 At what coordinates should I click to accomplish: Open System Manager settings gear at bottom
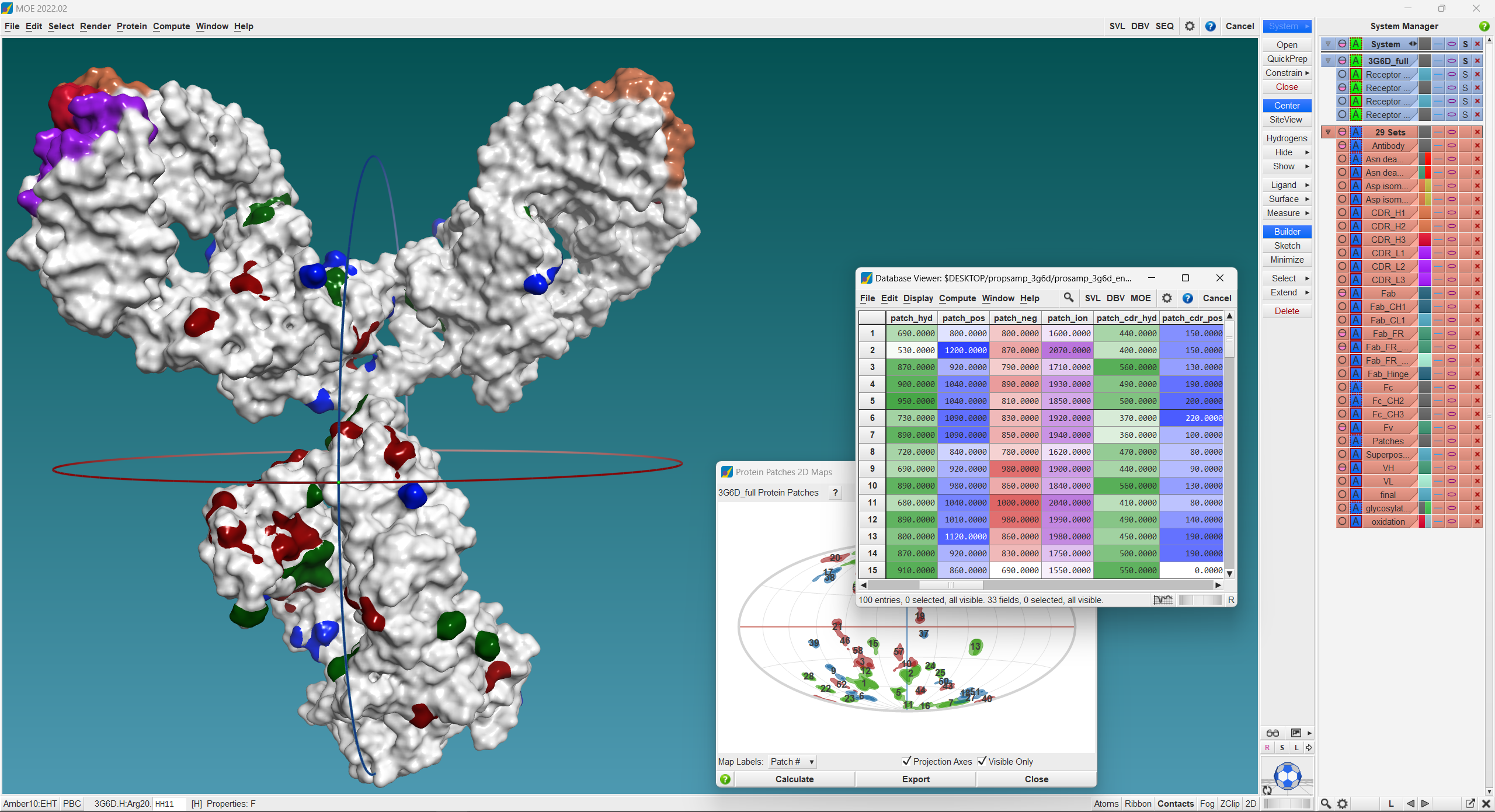click(1343, 804)
